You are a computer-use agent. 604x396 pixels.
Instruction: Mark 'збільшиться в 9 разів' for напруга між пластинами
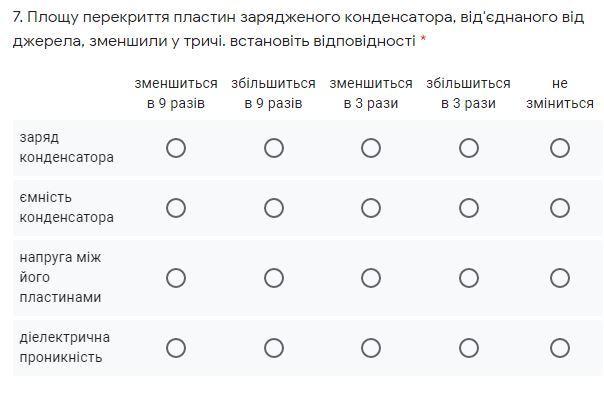274,278
